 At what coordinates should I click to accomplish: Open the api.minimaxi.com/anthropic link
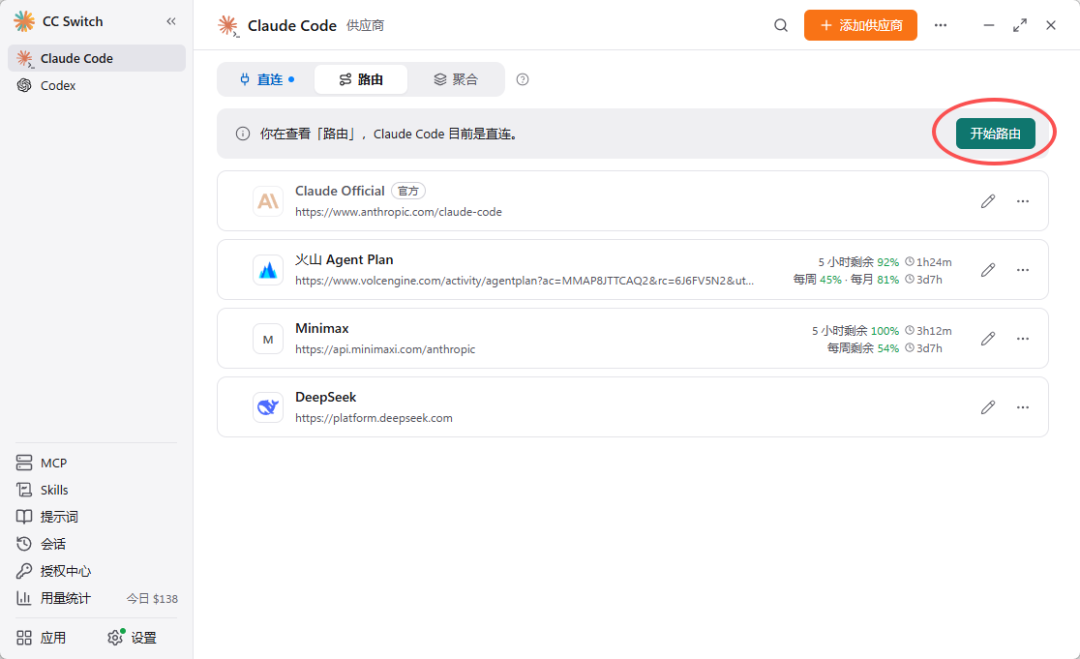click(x=385, y=350)
